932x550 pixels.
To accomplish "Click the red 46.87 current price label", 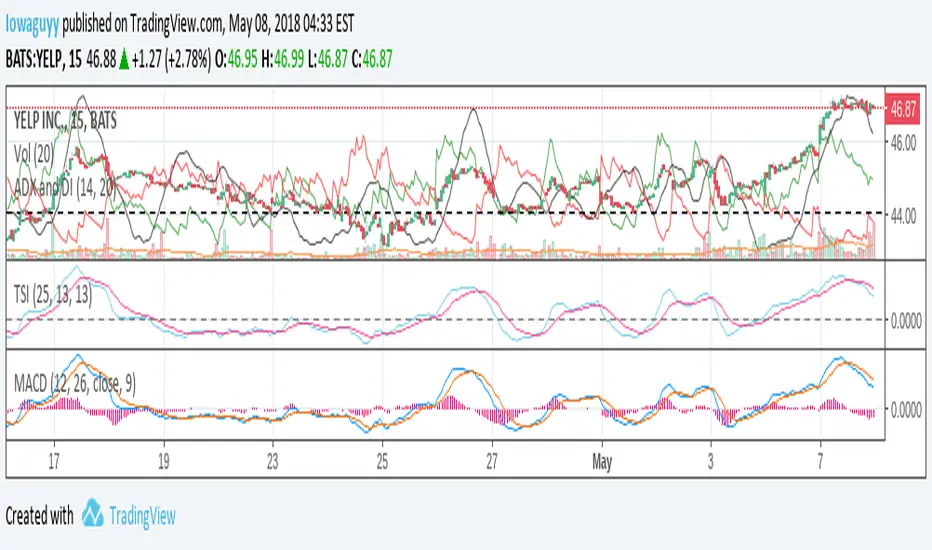I will click(x=903, y=109).
